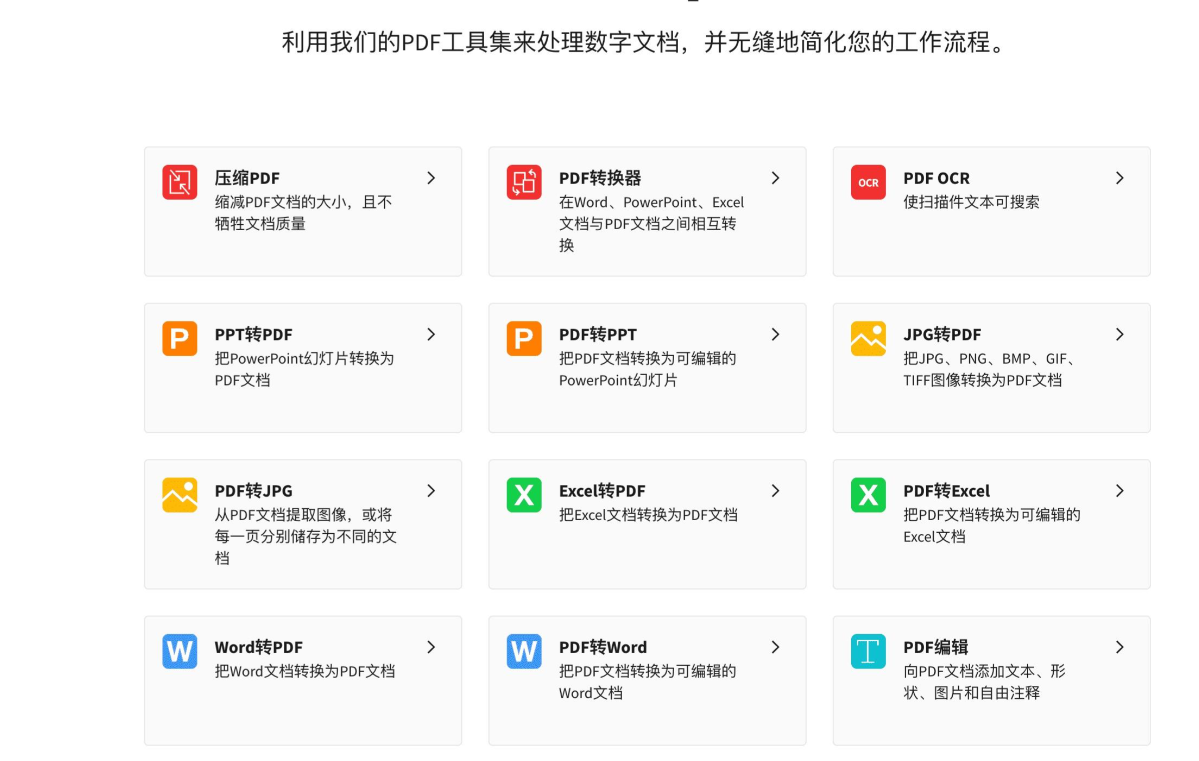Click the green X icon for PDF转Excel
1199x761 pixels.
click(x=868, y=495)
